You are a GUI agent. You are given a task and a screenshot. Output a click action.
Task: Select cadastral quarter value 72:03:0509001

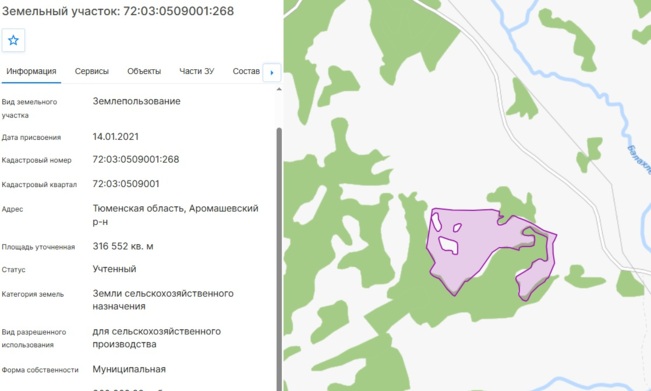pos(126,184)
